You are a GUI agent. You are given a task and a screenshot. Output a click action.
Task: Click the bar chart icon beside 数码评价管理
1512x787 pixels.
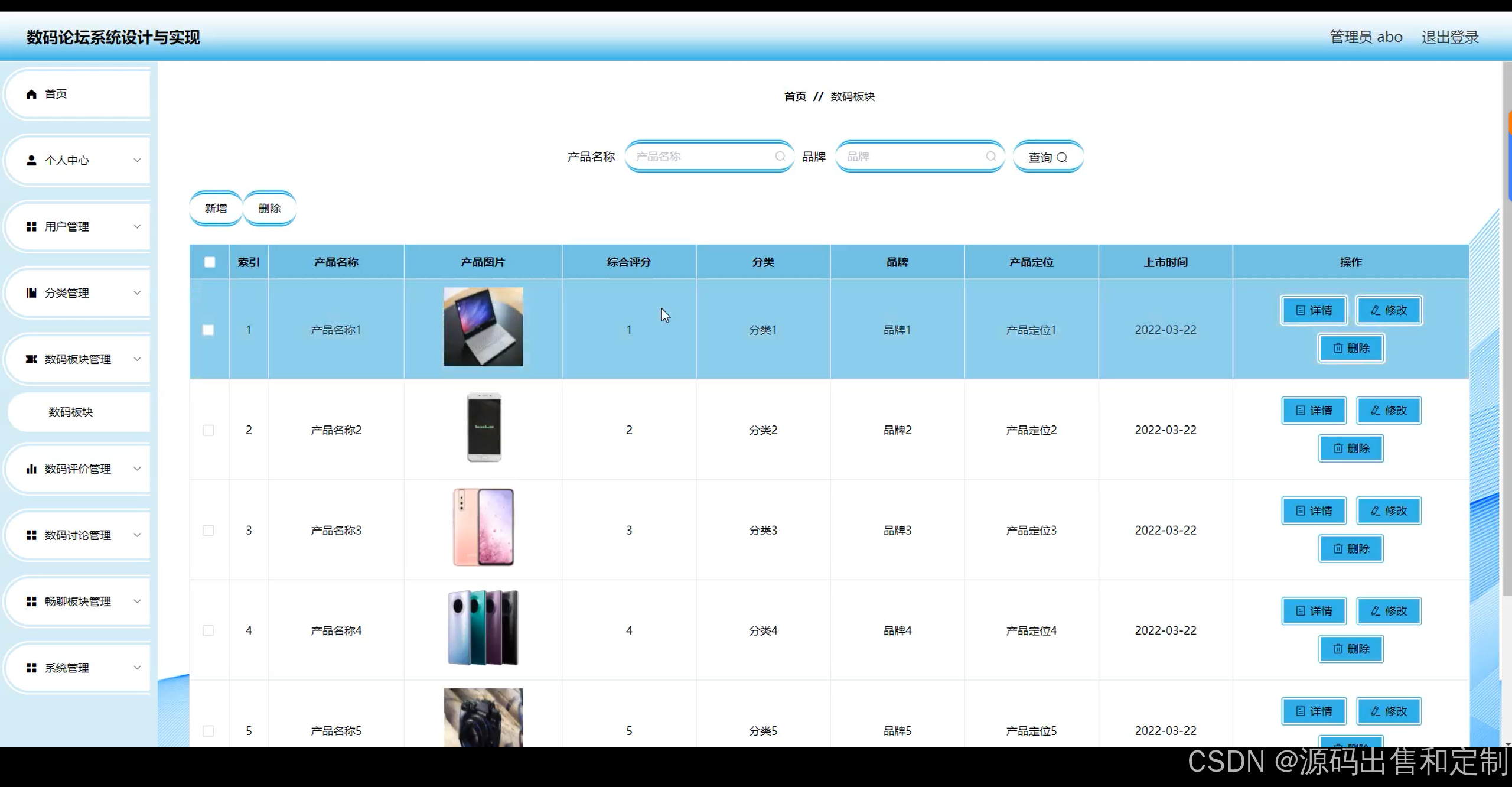point(32,469)
